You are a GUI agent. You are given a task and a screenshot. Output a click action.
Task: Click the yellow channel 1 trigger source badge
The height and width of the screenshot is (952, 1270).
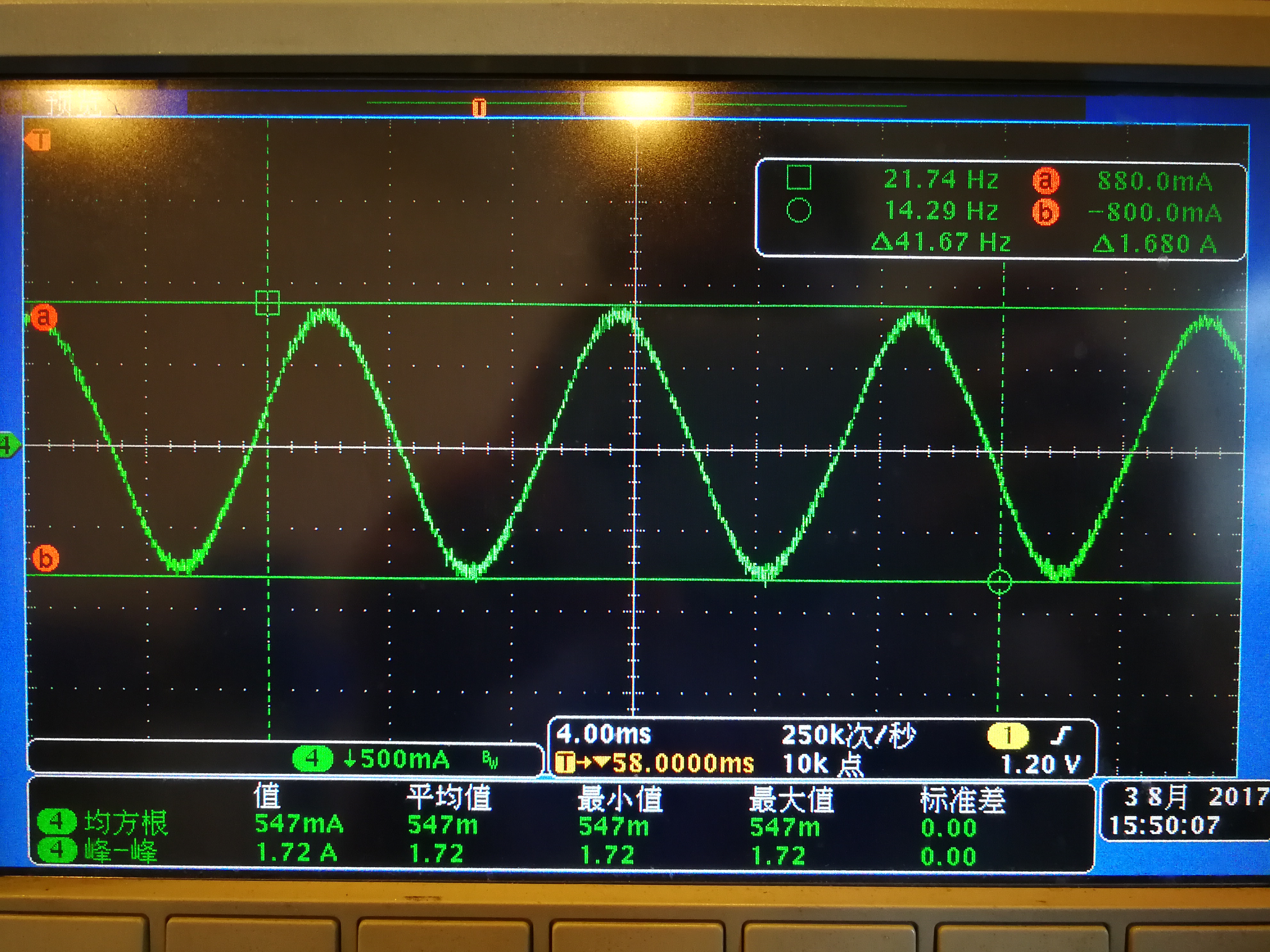coord(1008,736)
